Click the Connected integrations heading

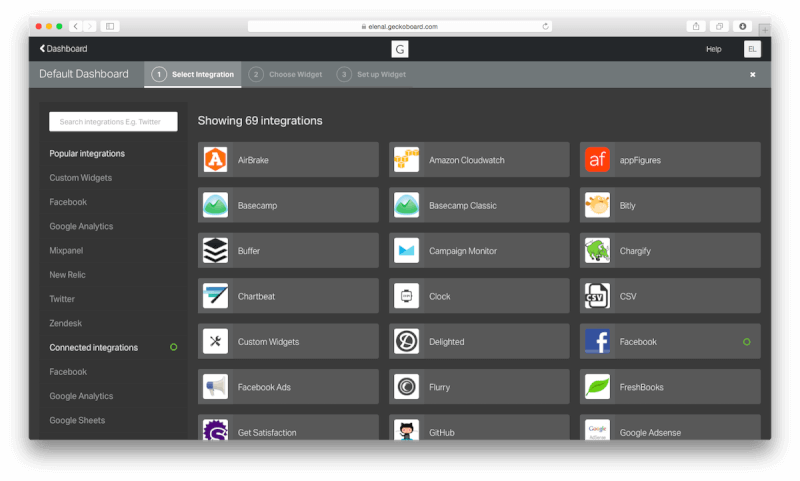[x=93, y=347]
